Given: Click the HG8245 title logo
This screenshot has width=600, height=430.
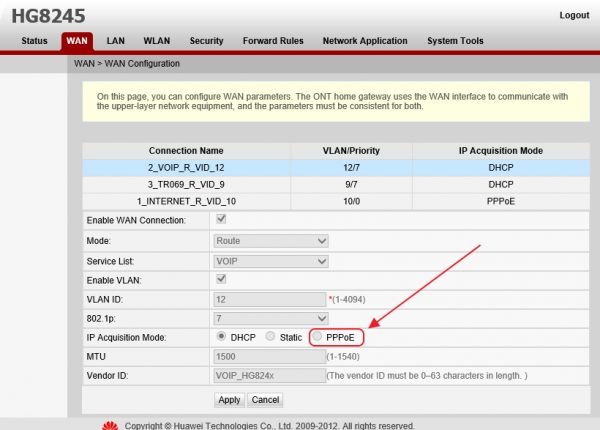Looking at the screenshot, I should click(48, 16).
